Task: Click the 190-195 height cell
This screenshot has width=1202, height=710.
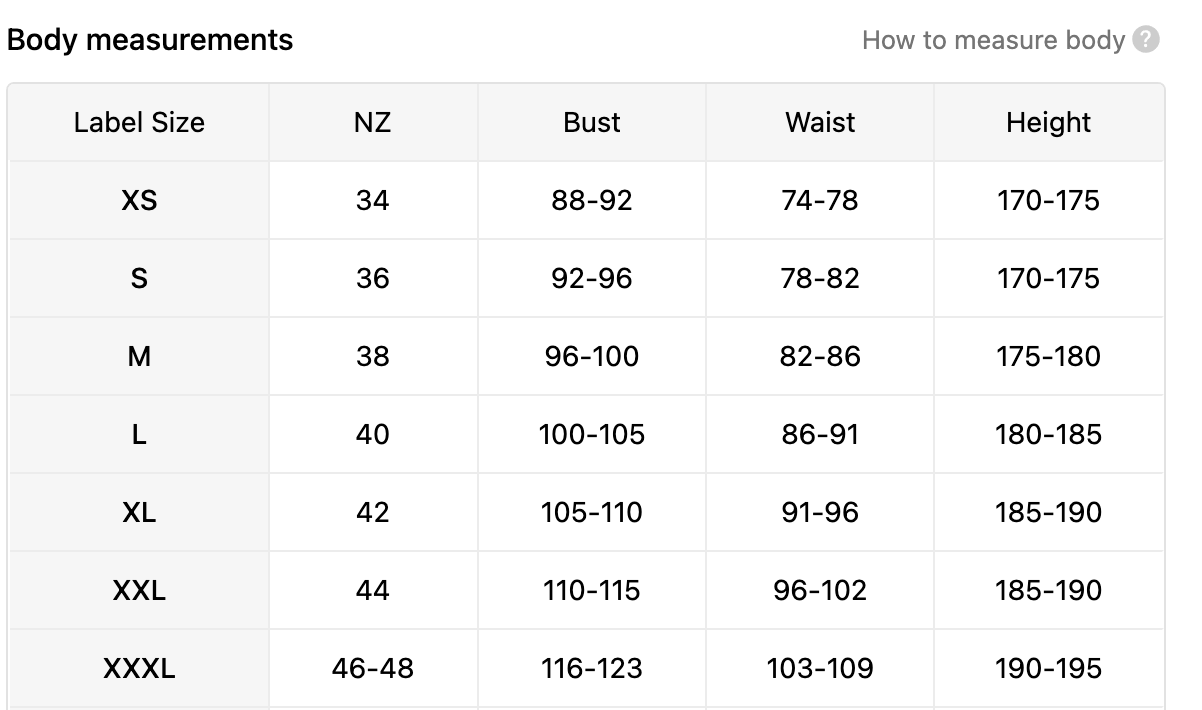Action: click(1048, 668)
